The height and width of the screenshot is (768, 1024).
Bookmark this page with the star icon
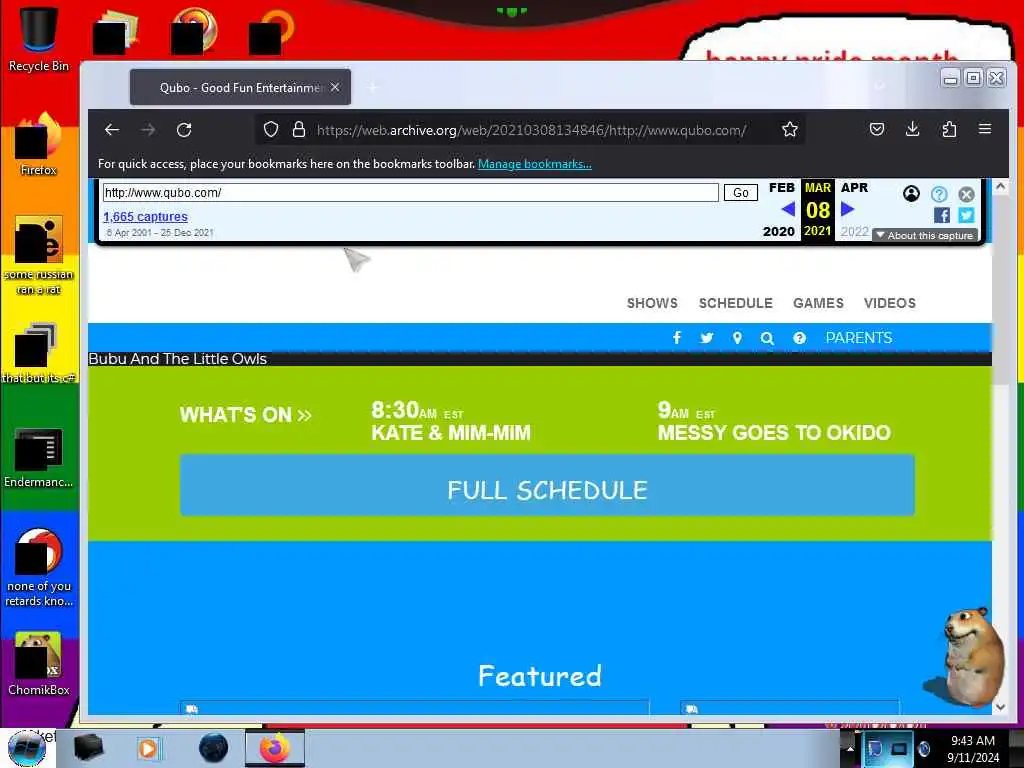[790, 129]
